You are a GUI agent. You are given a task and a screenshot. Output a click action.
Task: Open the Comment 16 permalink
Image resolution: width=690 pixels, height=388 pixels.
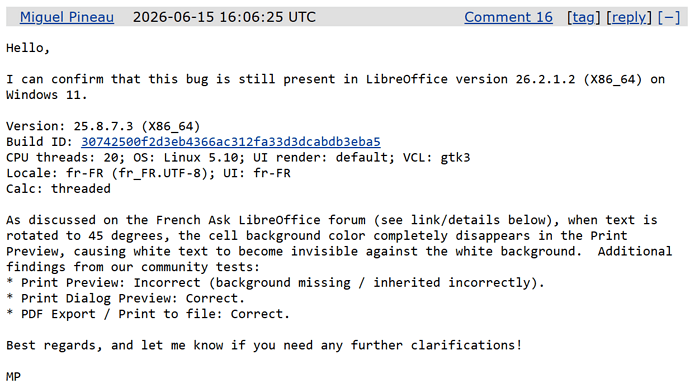point(508,17)
